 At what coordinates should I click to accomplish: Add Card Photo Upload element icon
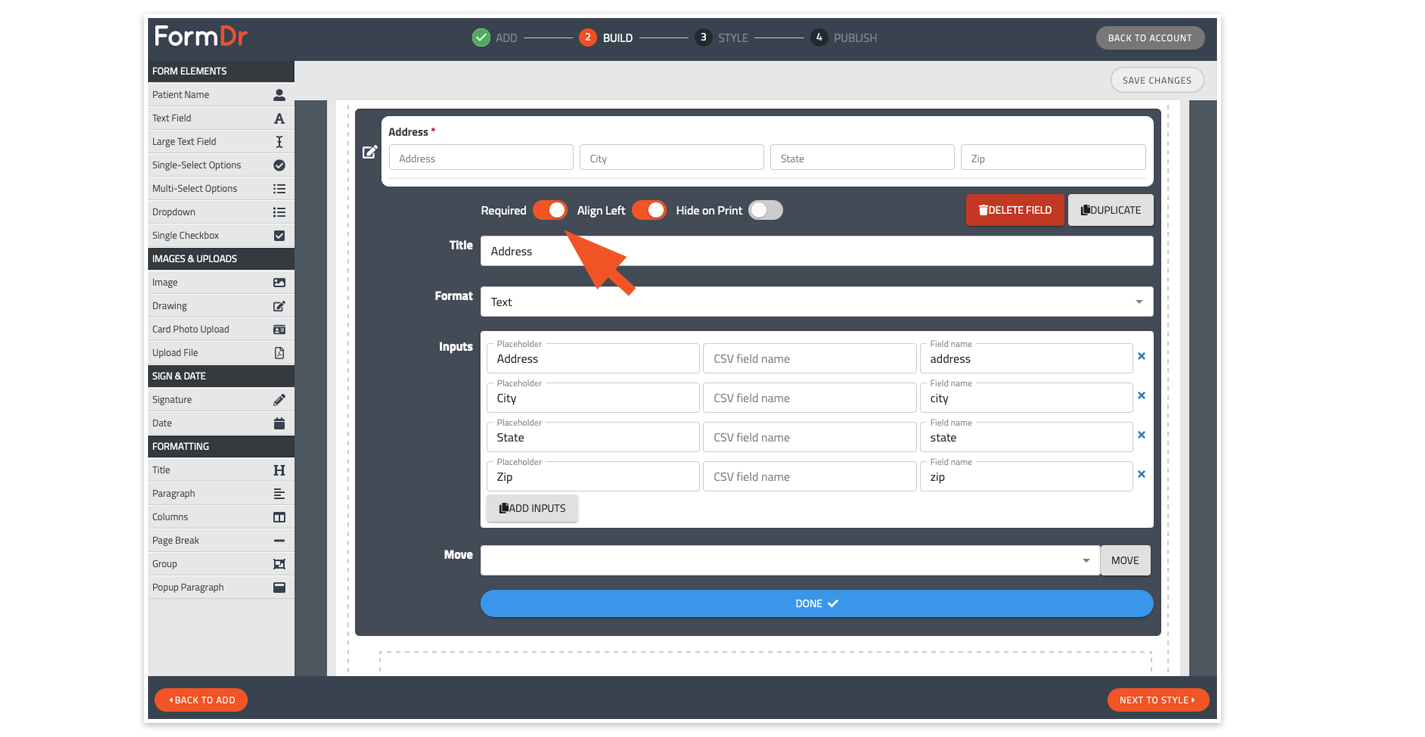click(x=279, y=329)
